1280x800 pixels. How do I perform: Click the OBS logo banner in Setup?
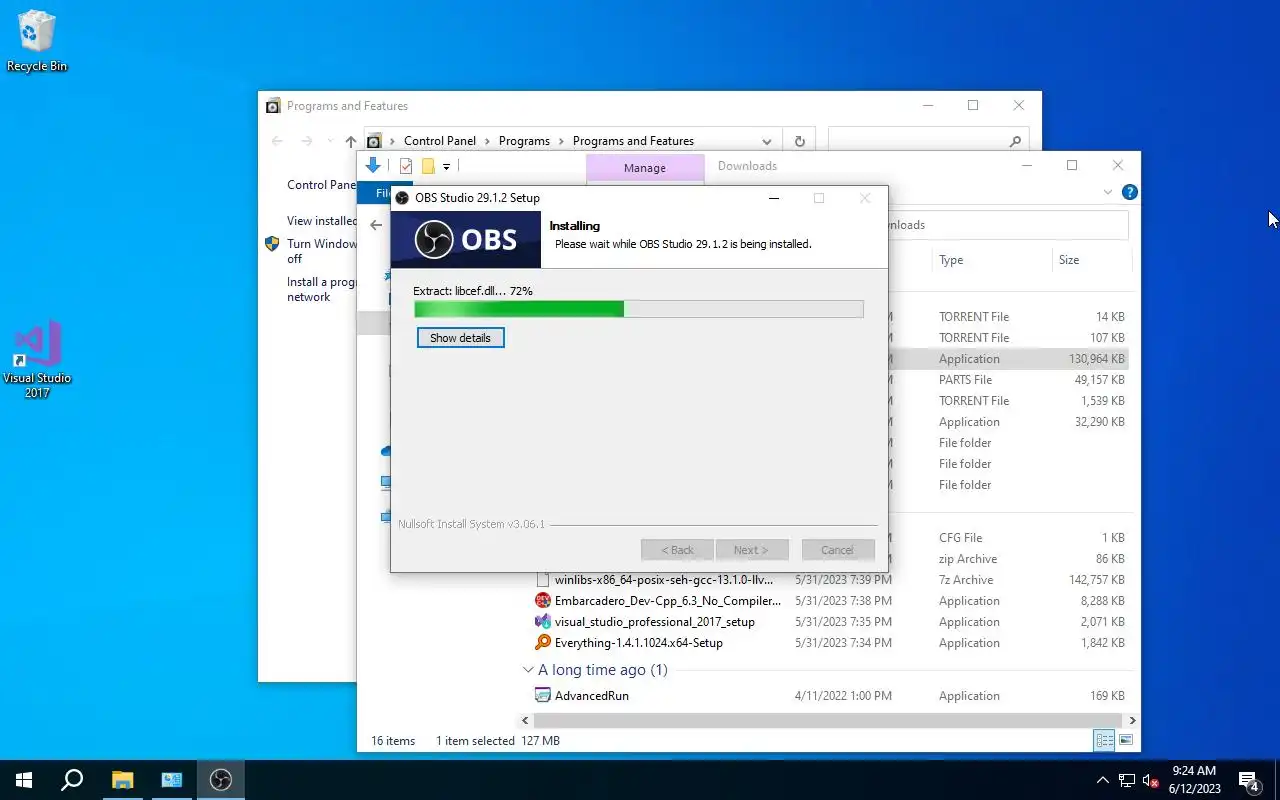point(466,240)
